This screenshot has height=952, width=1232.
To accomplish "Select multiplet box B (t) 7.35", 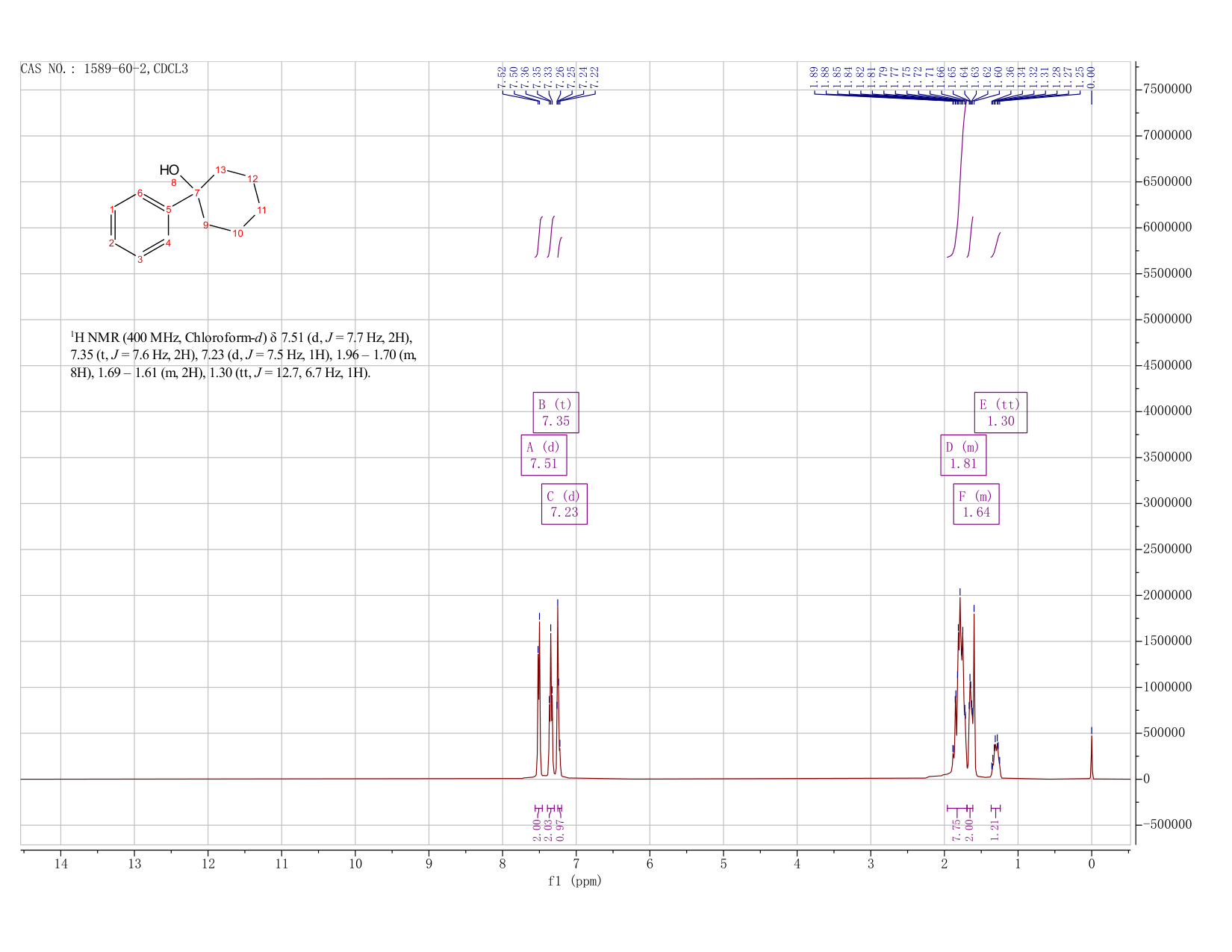I will 556,412.
